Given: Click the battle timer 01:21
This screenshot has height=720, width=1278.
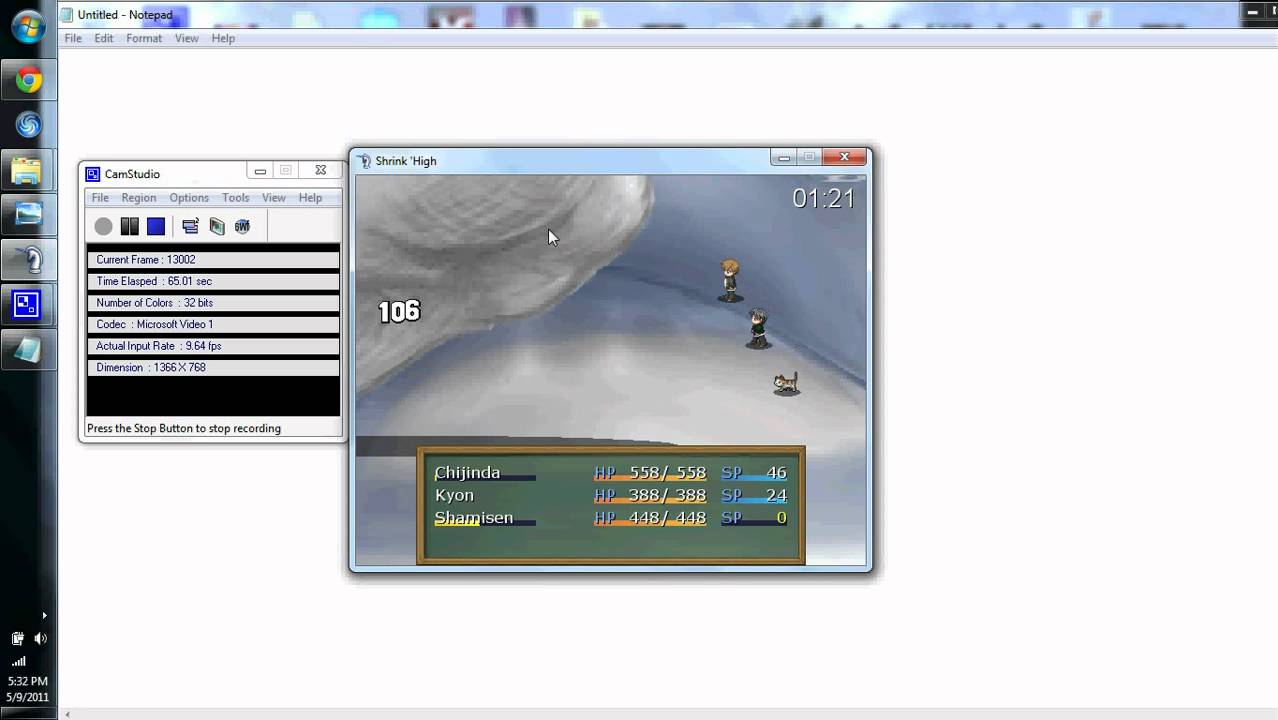Looking at the screenshot, I should click(824, 198).
